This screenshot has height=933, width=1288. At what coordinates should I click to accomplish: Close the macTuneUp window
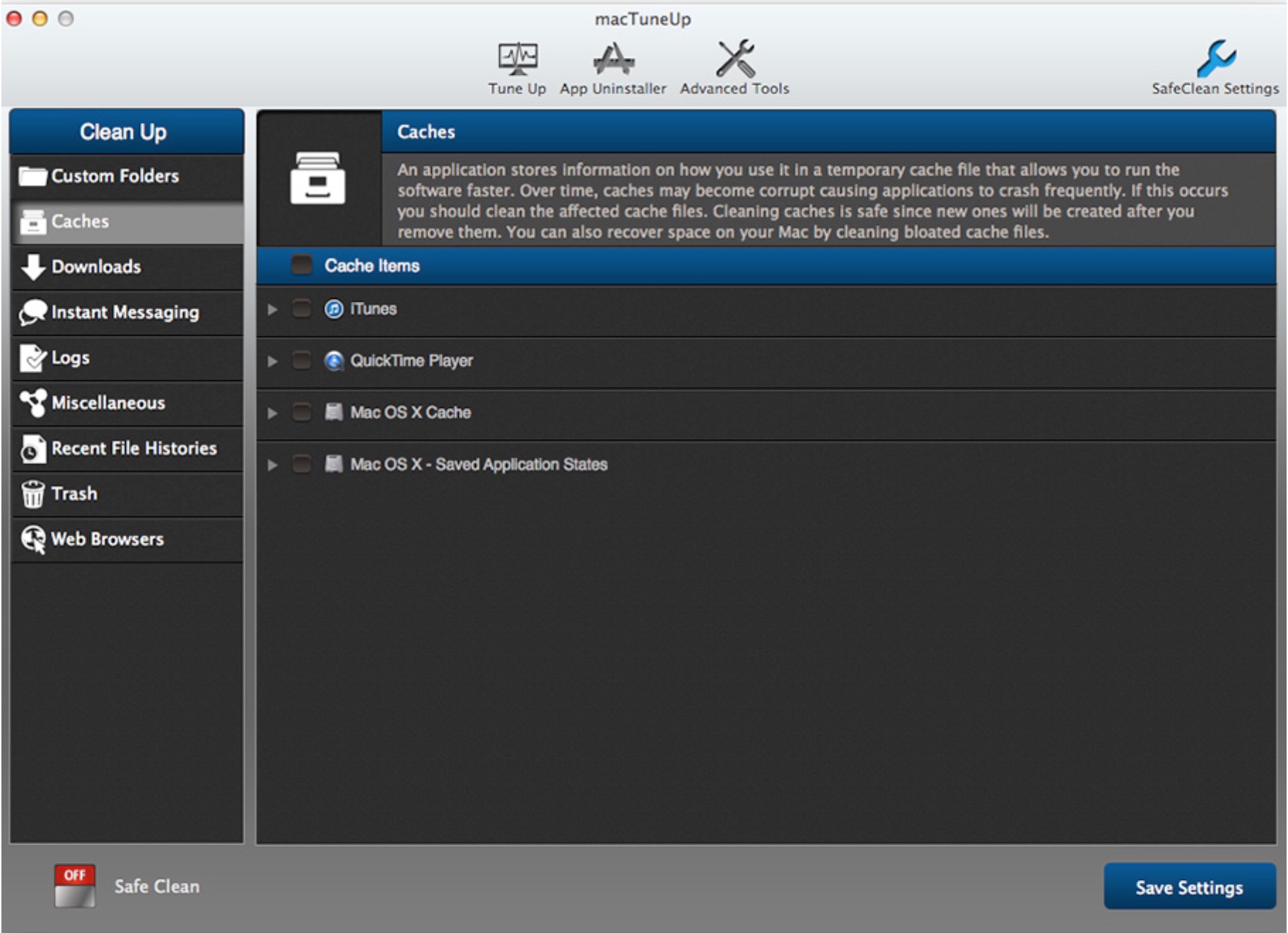[13, 19]
